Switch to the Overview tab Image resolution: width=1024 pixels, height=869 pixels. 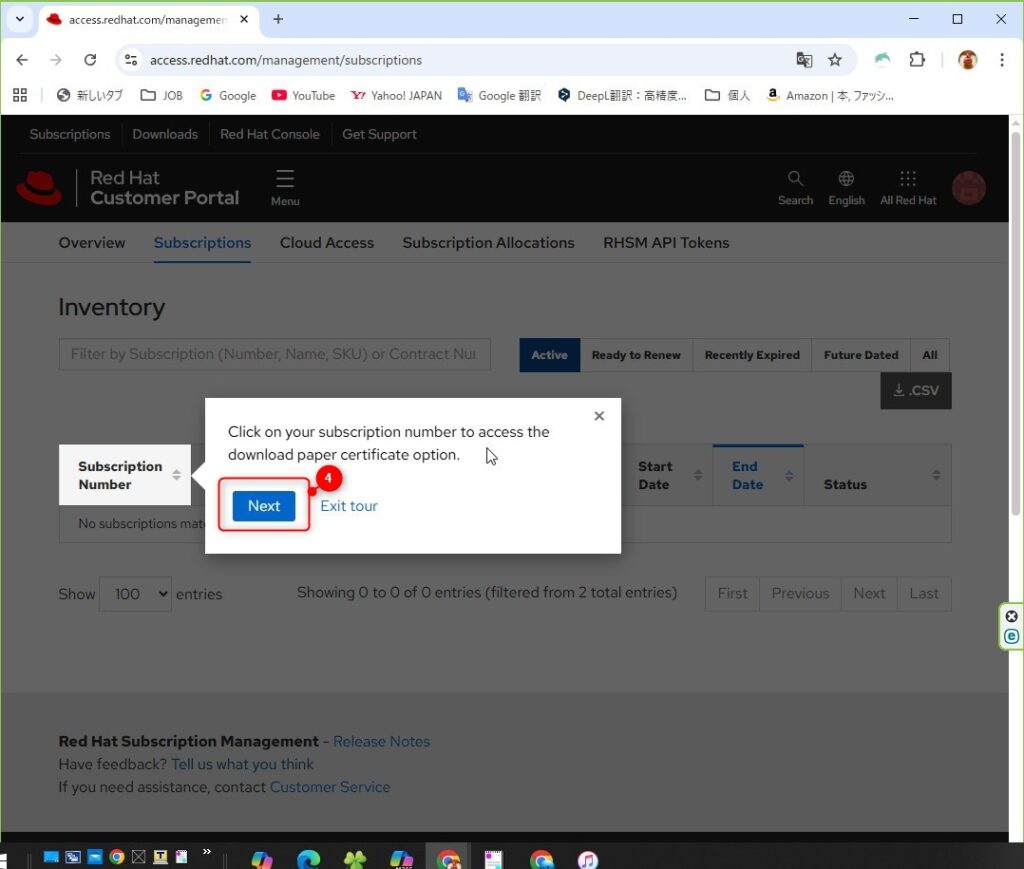click(92, 243)
